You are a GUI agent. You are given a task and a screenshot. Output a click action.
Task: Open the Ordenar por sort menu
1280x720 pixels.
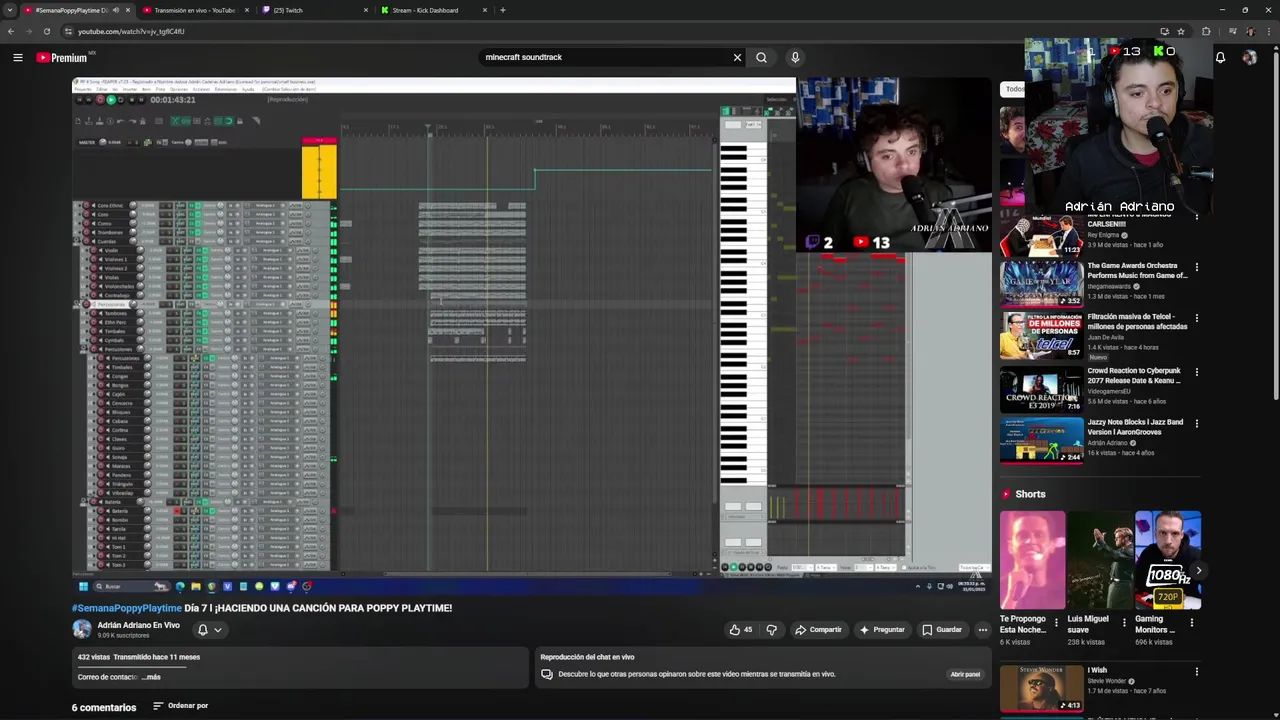coord(180,706)
